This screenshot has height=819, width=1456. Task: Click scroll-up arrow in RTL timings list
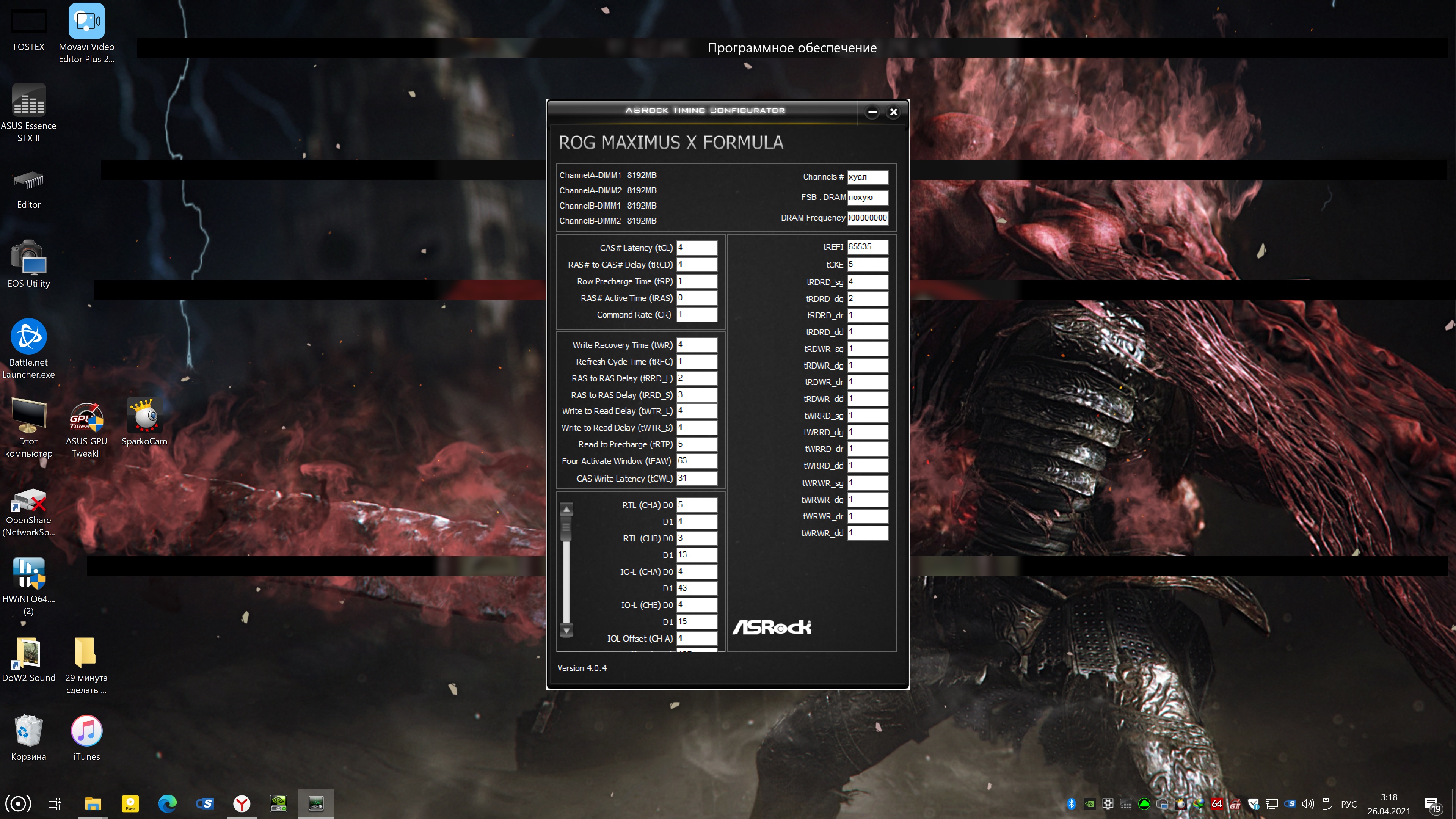[566, 509]
